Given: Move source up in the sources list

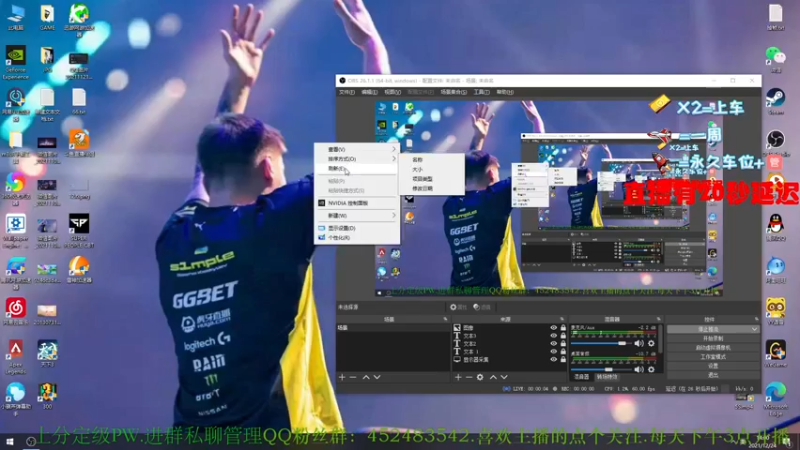Looking at the screenshot, I should [x=493, y=377].
